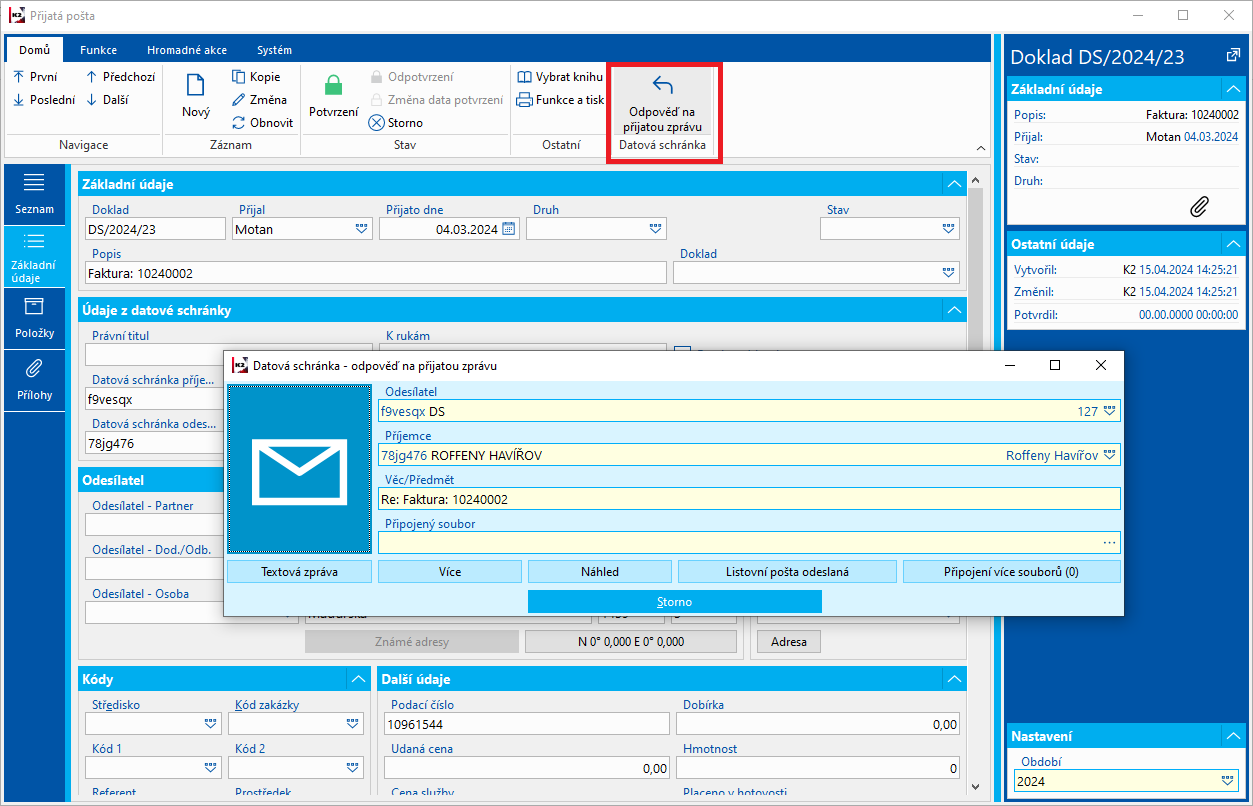Switch to Hromadné akce ribbon tab
This screenshot has height=806, width=1253.
point(186,50)
